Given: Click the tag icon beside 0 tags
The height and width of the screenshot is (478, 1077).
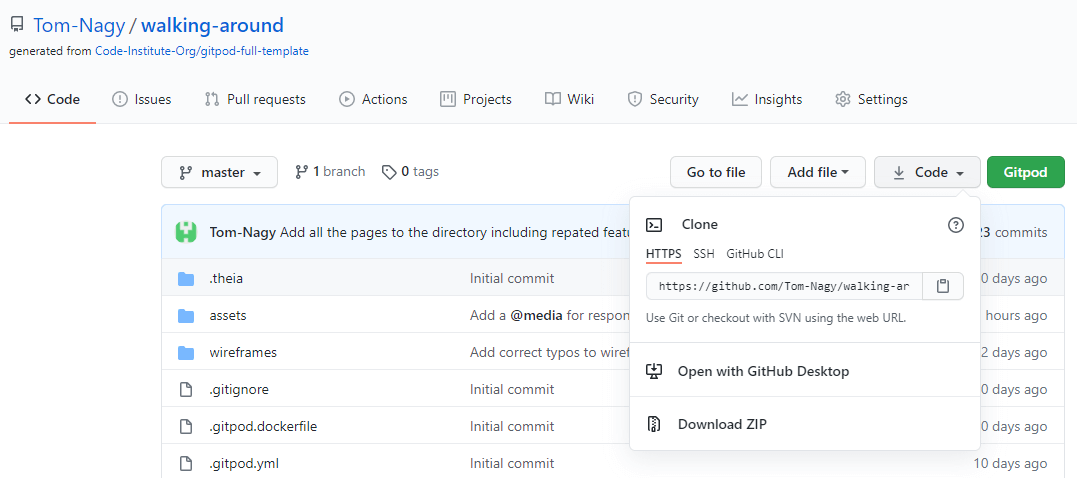Looking at the screenshot, I should 389,172.
